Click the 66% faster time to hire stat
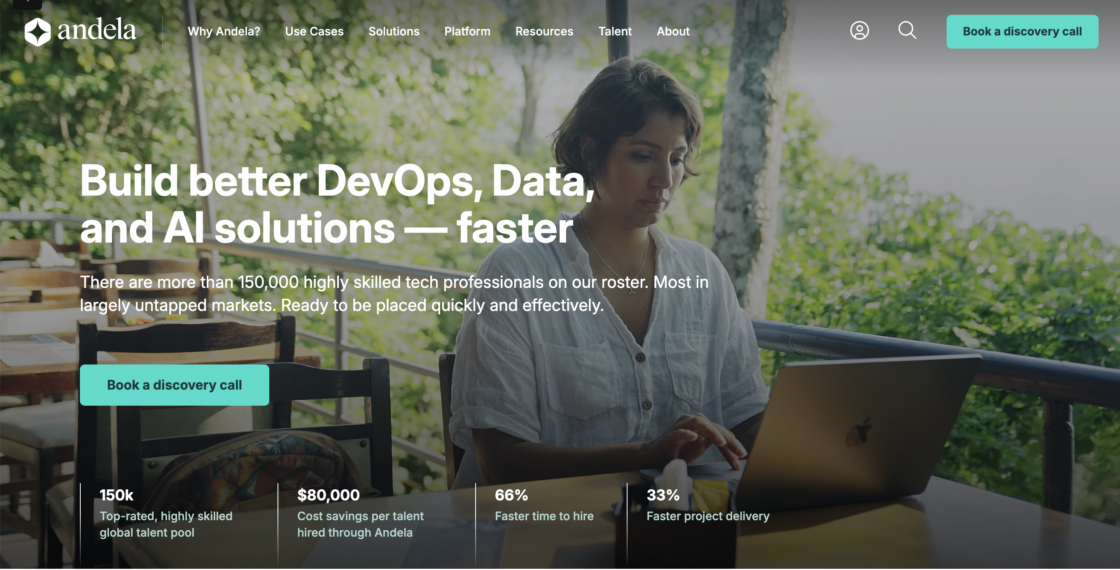 544,506
